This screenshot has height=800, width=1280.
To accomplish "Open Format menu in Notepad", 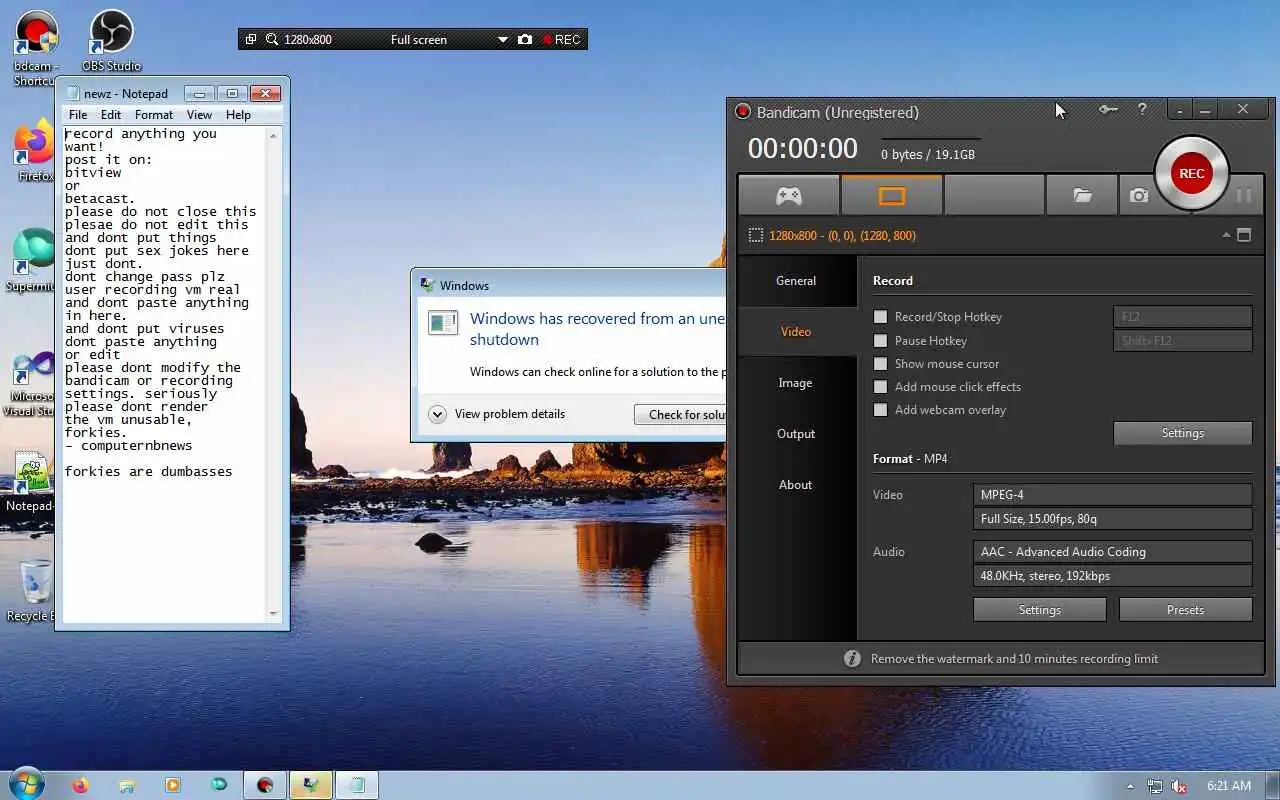I will coord(154,115).
